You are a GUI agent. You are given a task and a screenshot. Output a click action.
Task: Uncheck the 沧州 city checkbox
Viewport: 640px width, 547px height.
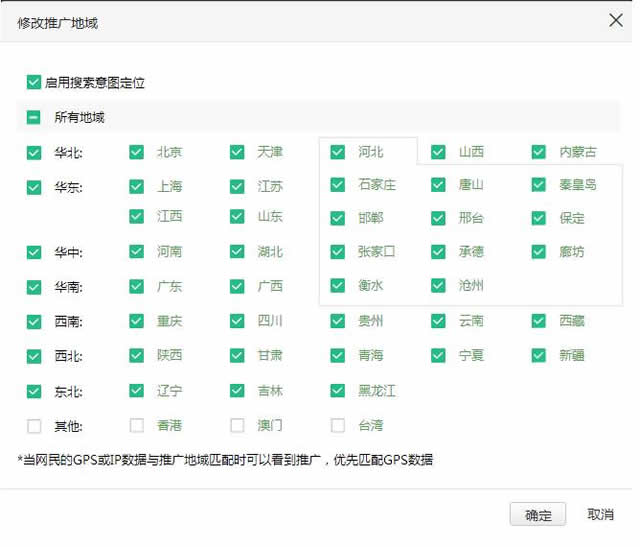point(438,285)
